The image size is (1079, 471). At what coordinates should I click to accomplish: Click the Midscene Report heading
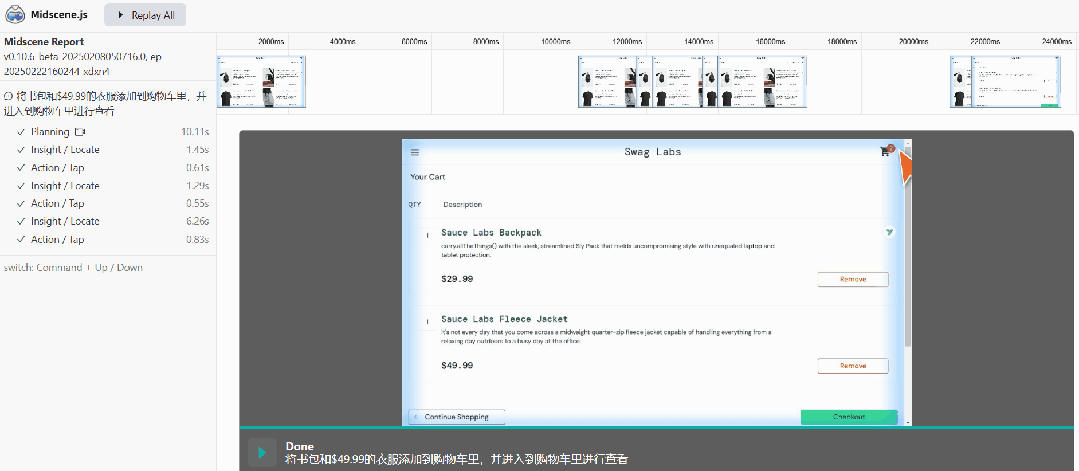click(x=44, y=42)
